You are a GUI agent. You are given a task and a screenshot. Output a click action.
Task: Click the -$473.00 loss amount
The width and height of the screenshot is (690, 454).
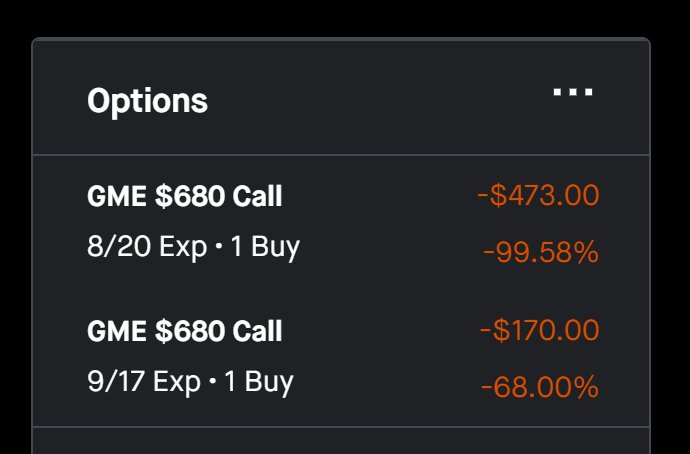[538, 195]
